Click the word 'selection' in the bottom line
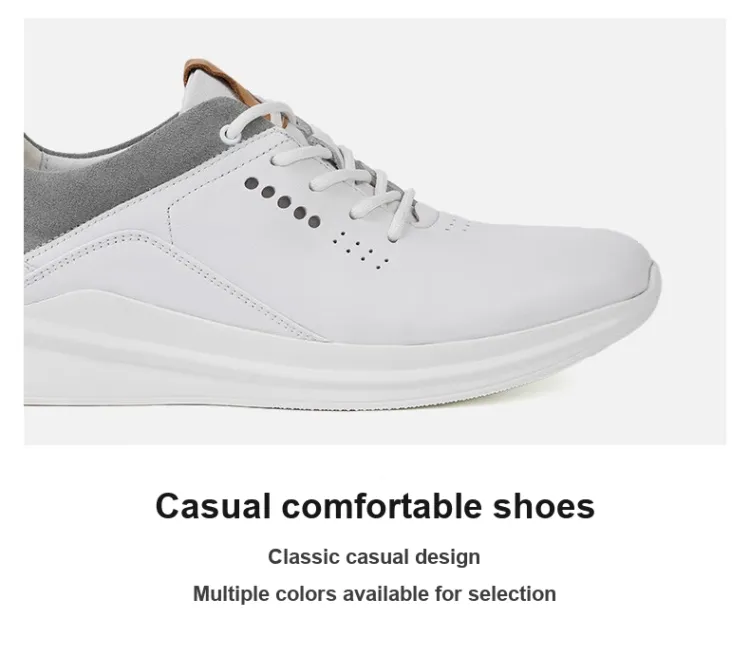 (512, 594)
